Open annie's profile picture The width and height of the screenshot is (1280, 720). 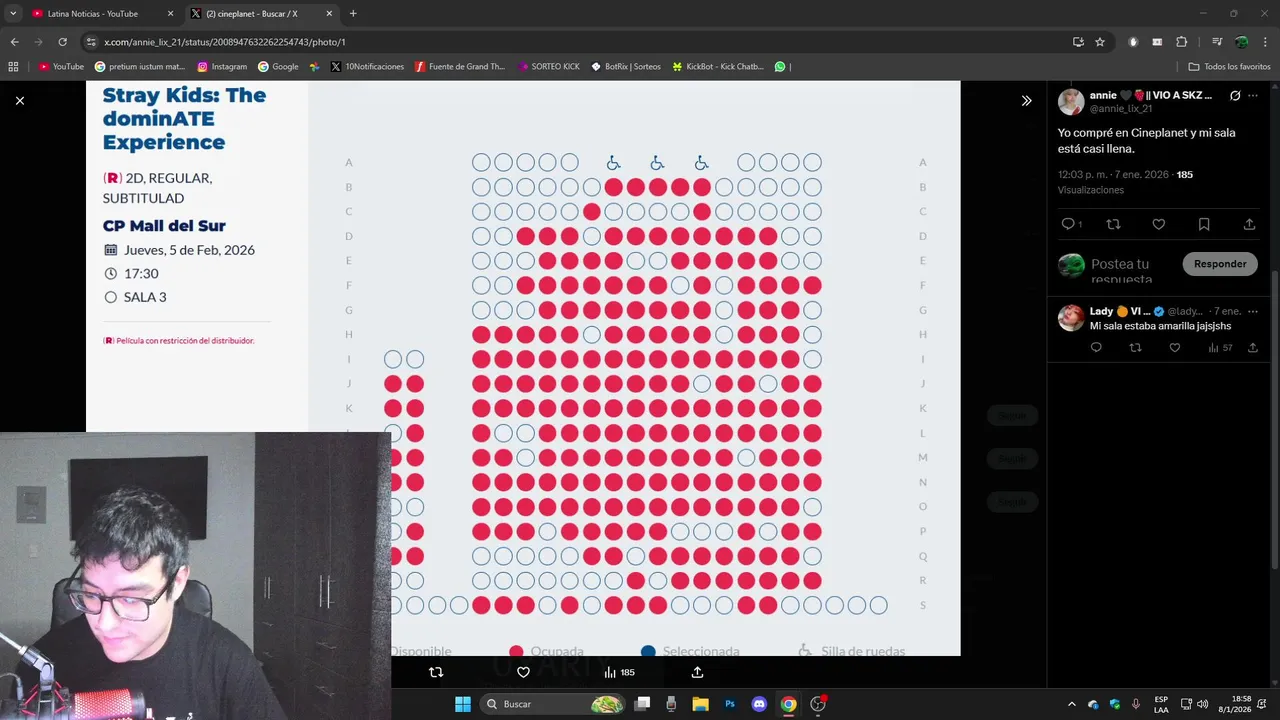point(1071,102)
